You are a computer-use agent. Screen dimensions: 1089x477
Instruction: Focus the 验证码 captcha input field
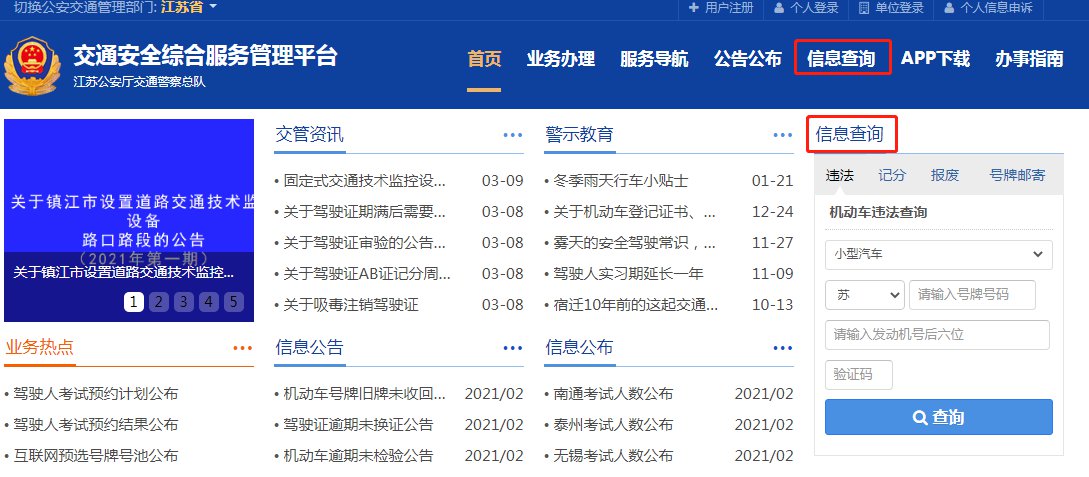click(x=858, y=375)
